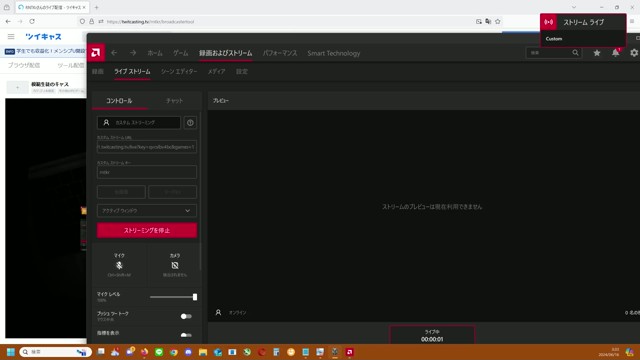Open Twitcasting hamburger menu
Viewport: 640px width, 360px height.
(11, 37)
